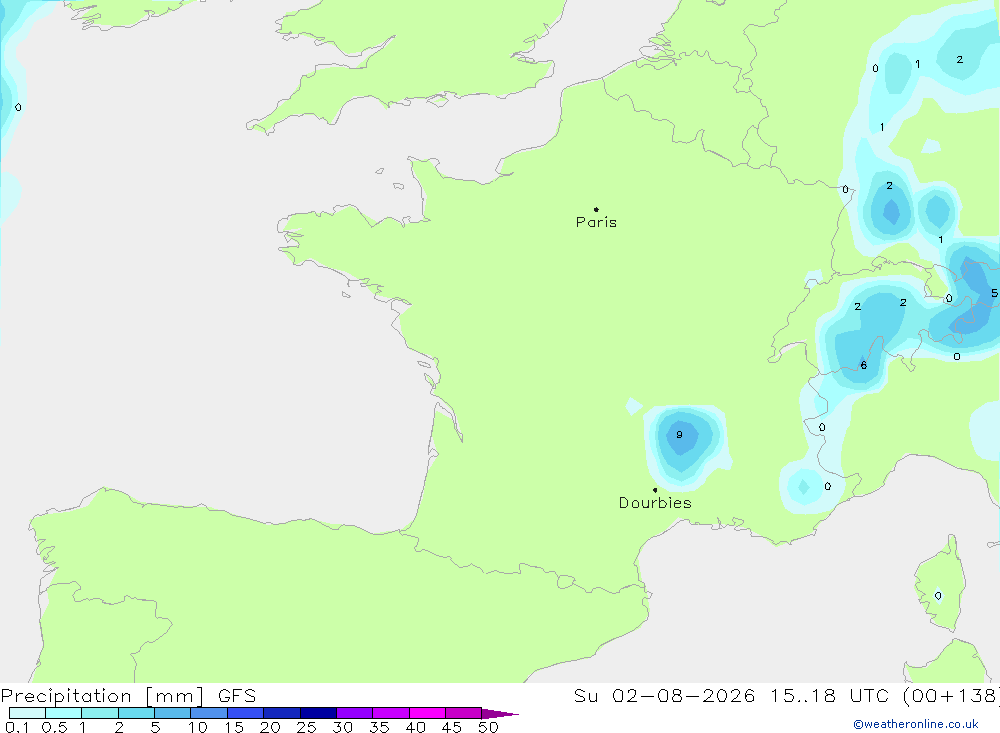Pick the legend swatch between 0.1 and 0.5

[27, 713]
